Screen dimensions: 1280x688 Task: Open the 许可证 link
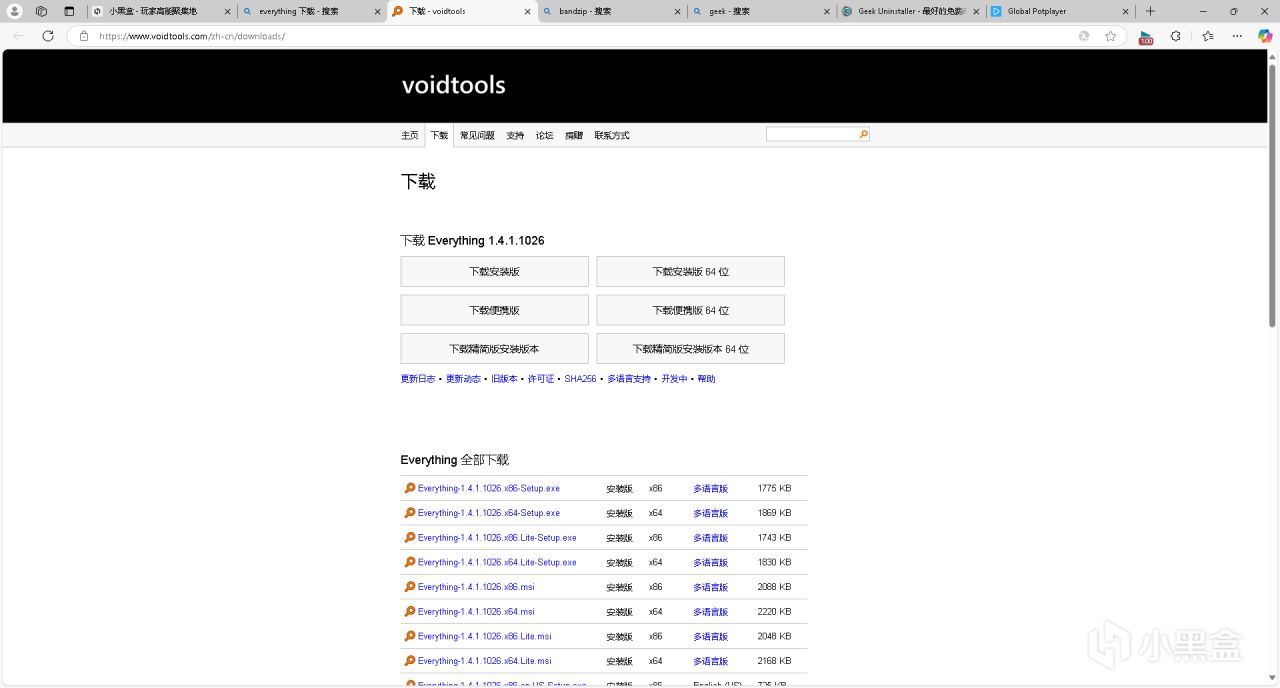click(x=541, y=379)
